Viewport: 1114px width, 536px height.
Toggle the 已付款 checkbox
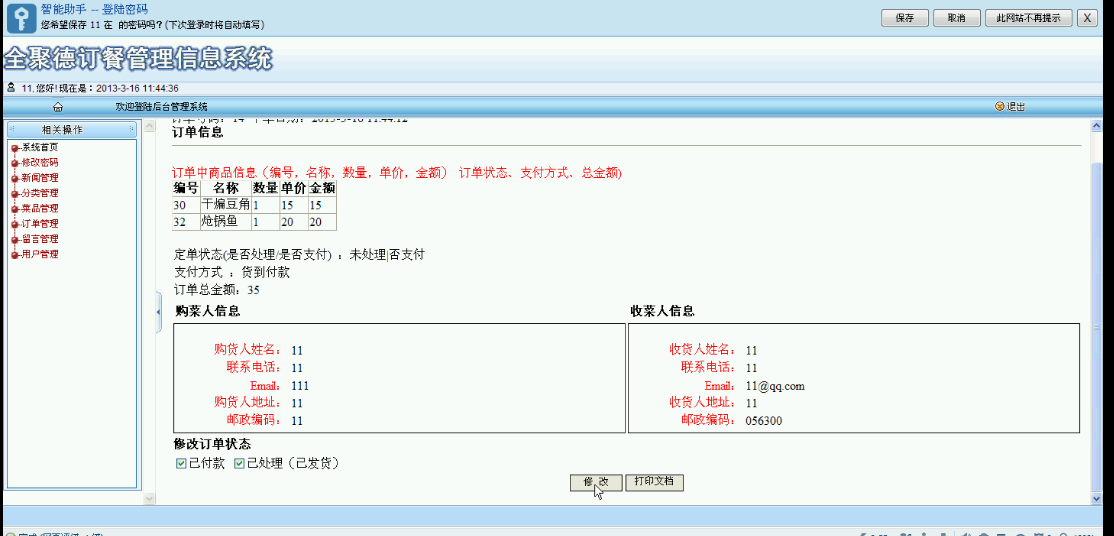[x=181, y=463]
